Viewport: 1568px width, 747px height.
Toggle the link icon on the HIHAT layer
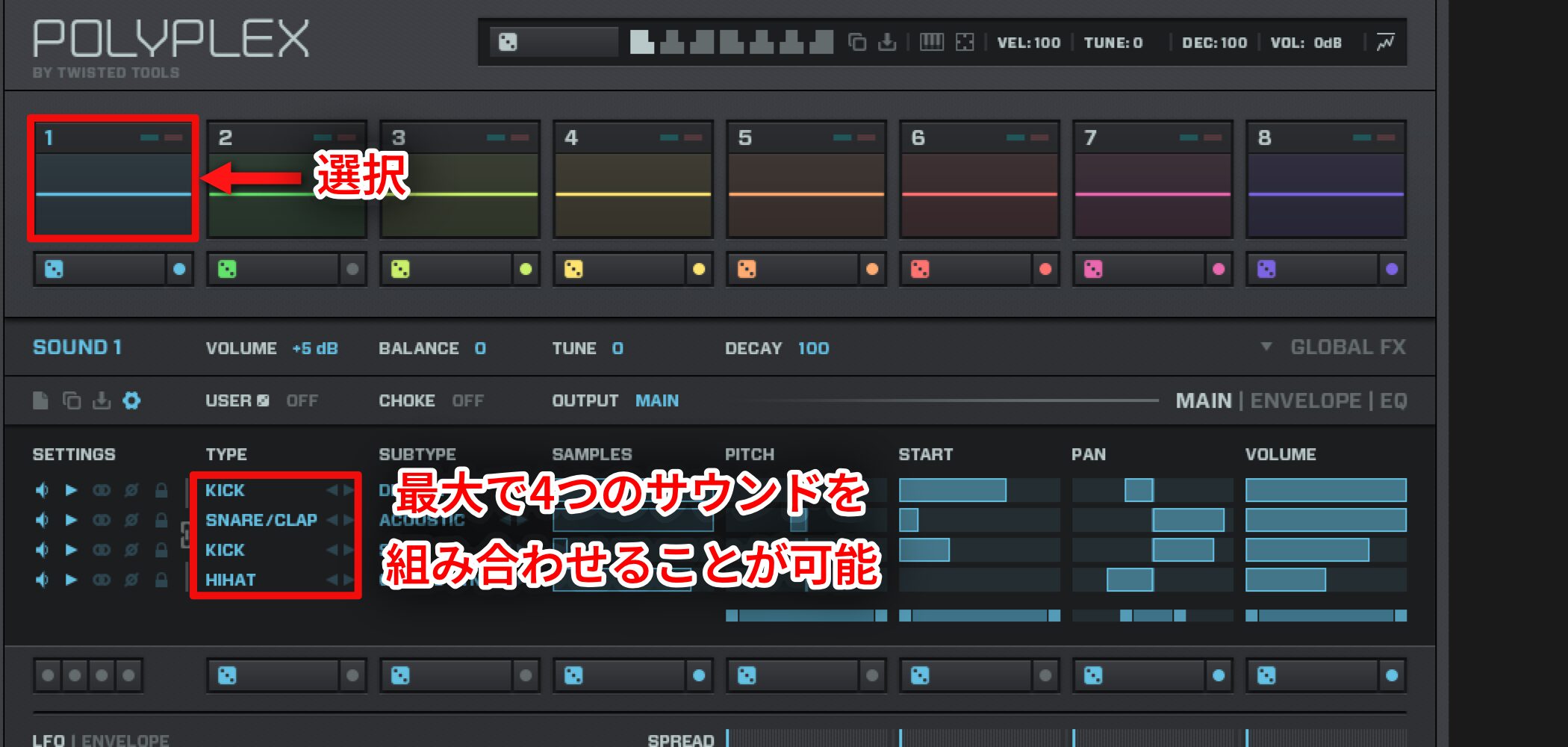tap(102, 580)
